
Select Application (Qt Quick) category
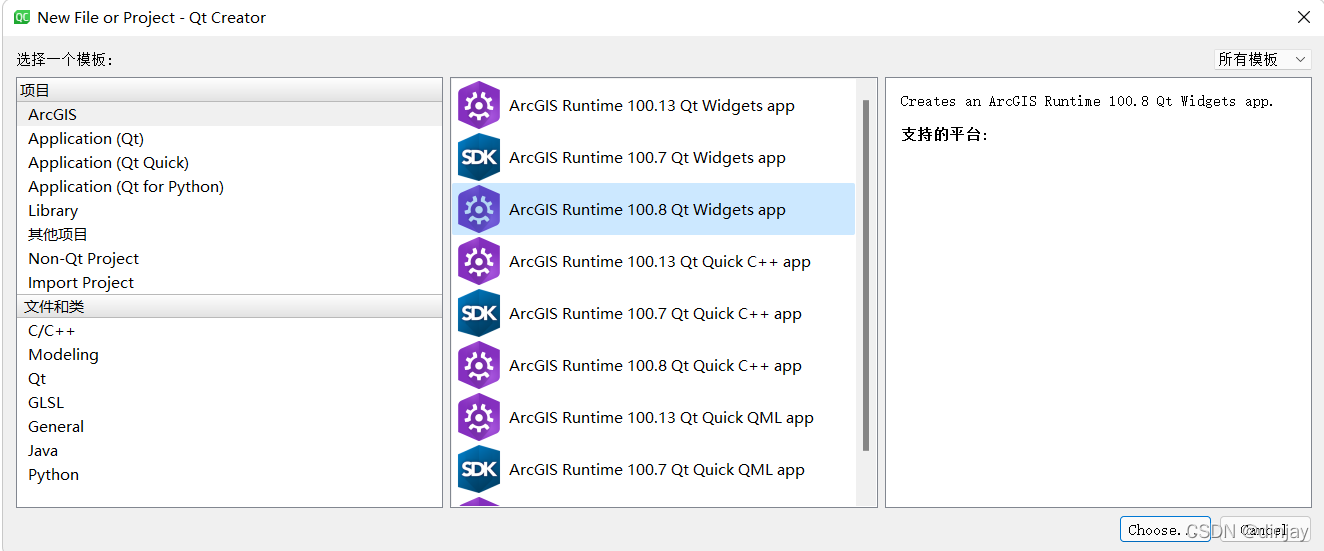pos(229,162)
